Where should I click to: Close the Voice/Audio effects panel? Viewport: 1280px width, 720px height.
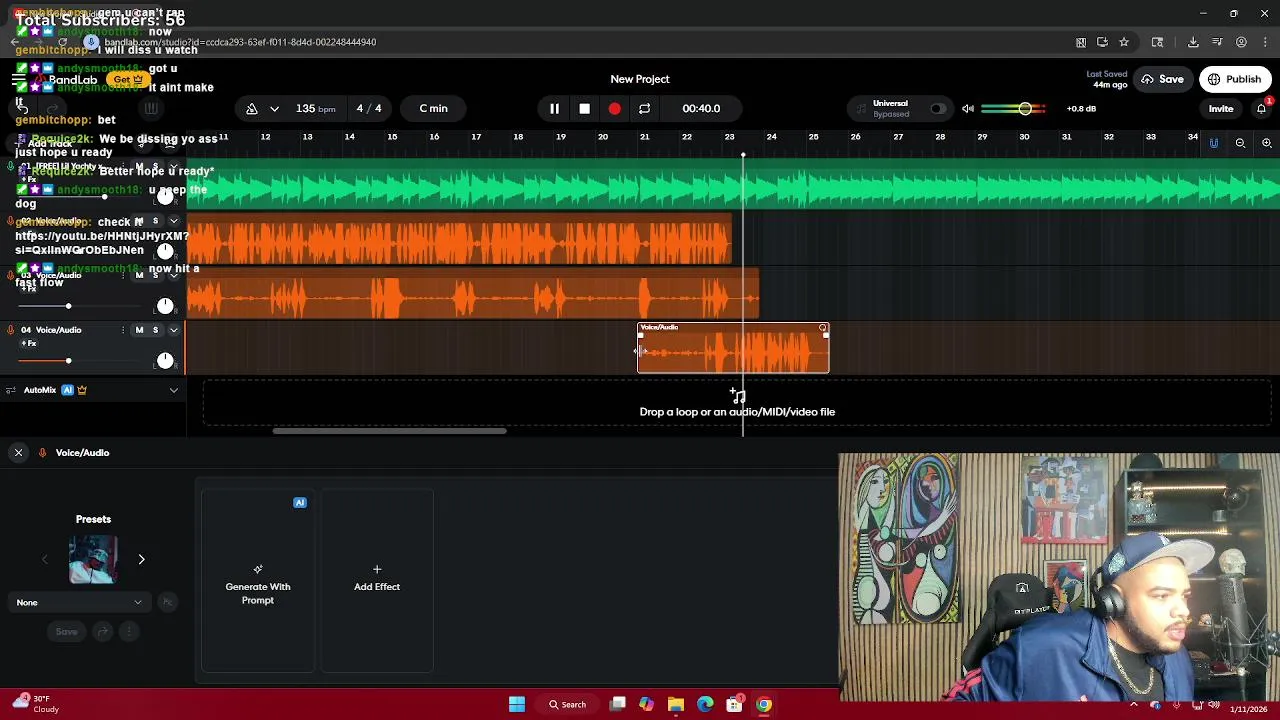pyautogui.click(x=18, y=453)
